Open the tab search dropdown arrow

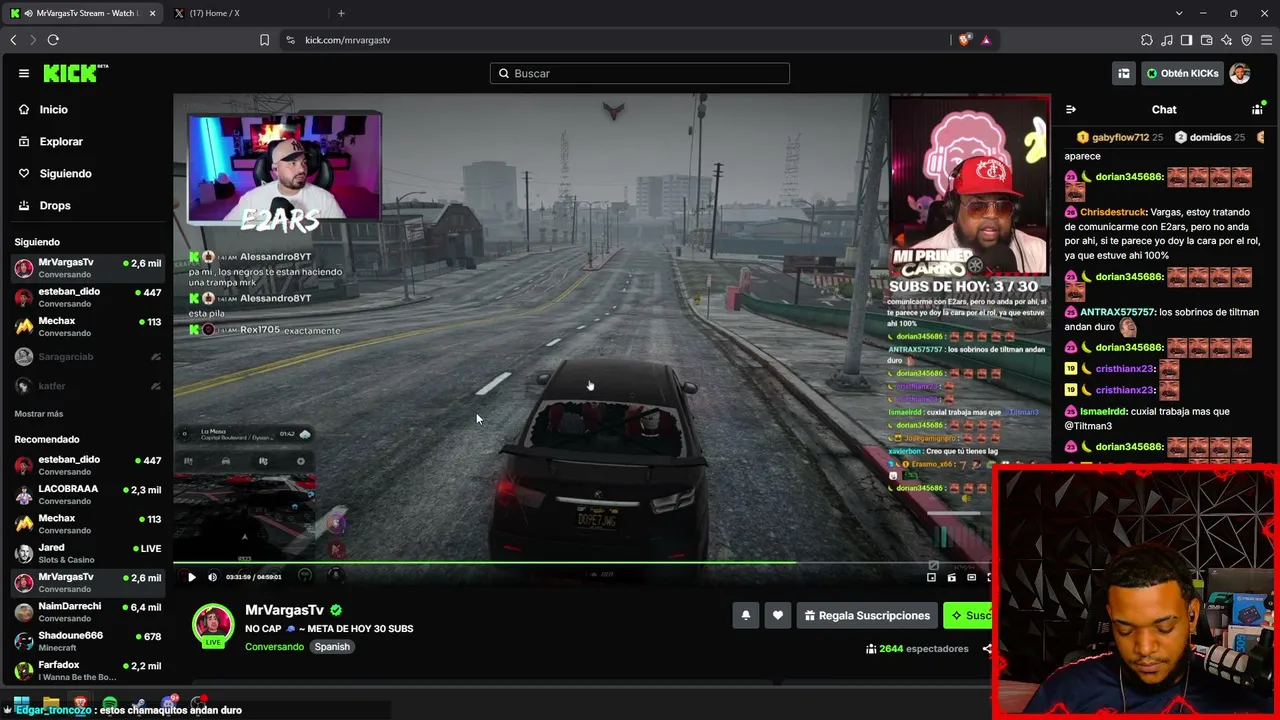[x=1179, y=13]
